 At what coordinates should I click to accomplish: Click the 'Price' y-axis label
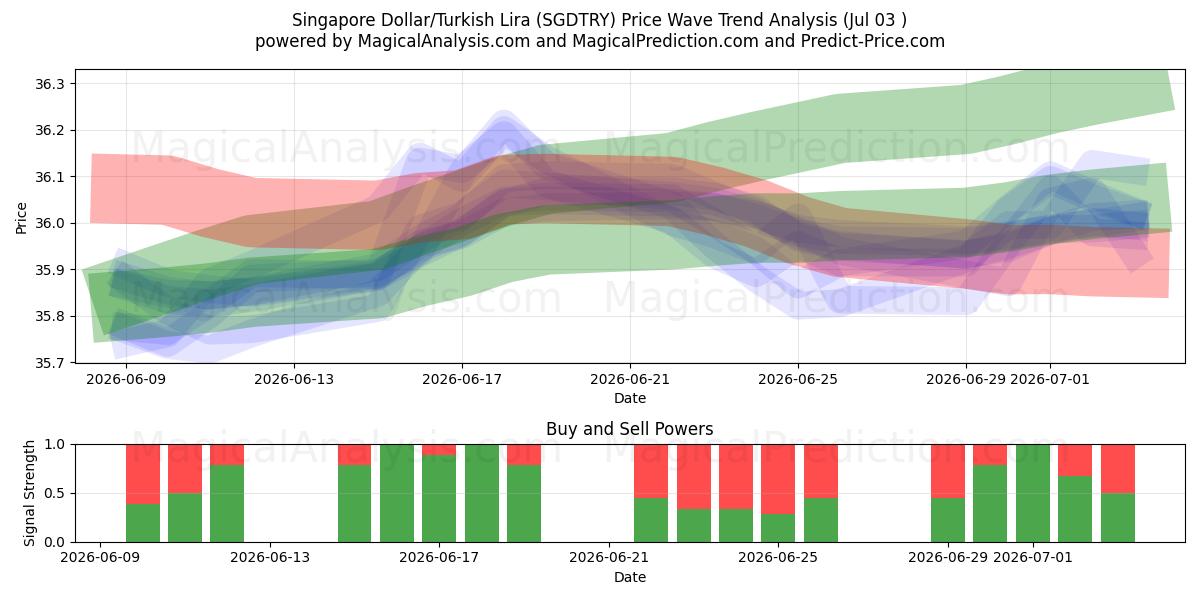[x=21, y=216]
